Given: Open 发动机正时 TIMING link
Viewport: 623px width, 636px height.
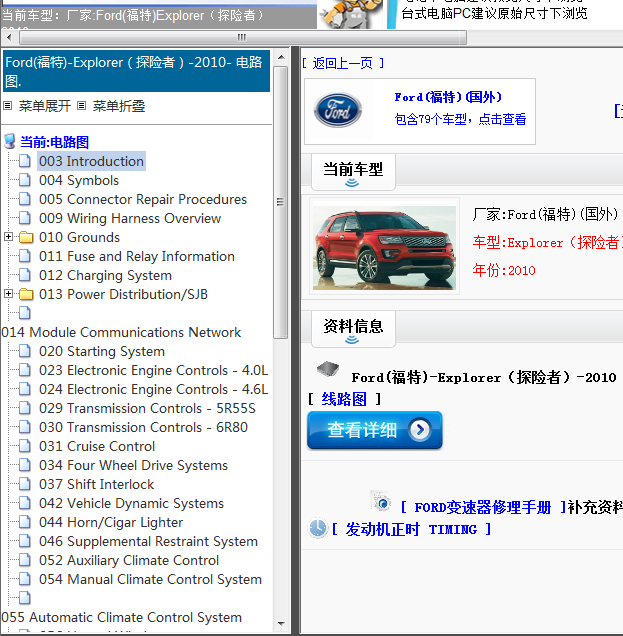Looking at the screenshot, I should click(x=411, y=529).
